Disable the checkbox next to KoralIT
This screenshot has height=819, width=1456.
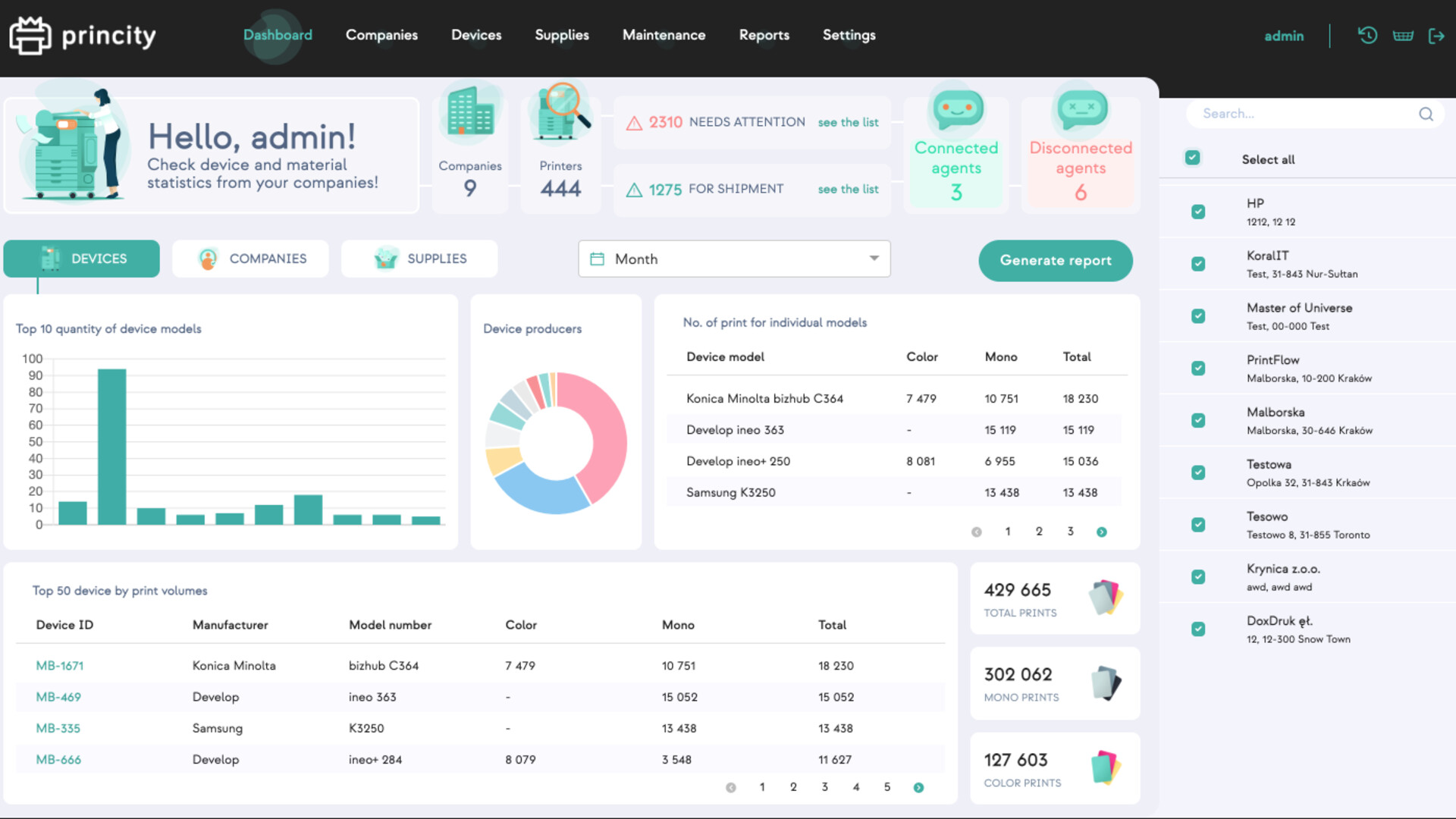pos(1198,264)
